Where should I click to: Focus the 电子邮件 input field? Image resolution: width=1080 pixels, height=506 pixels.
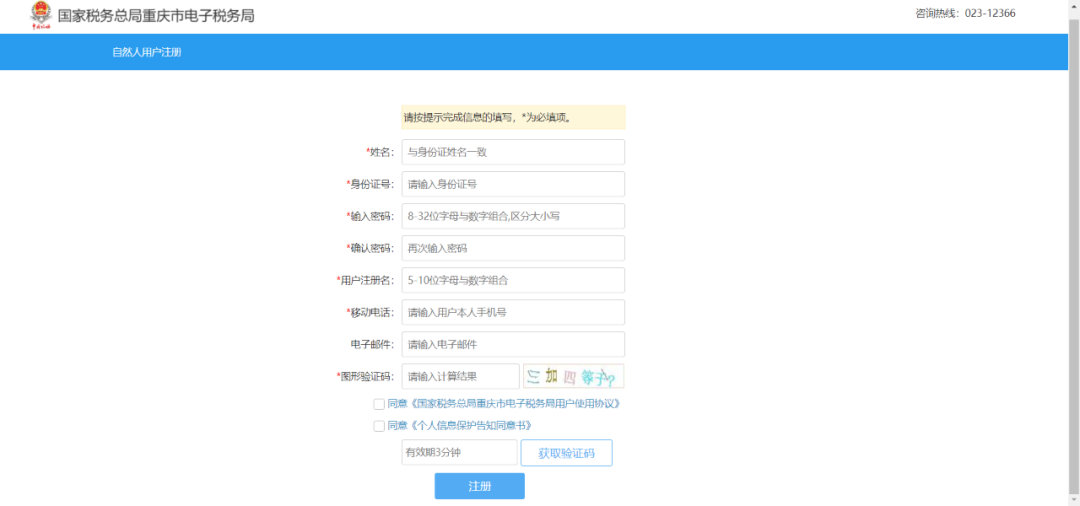click(513, 344)
